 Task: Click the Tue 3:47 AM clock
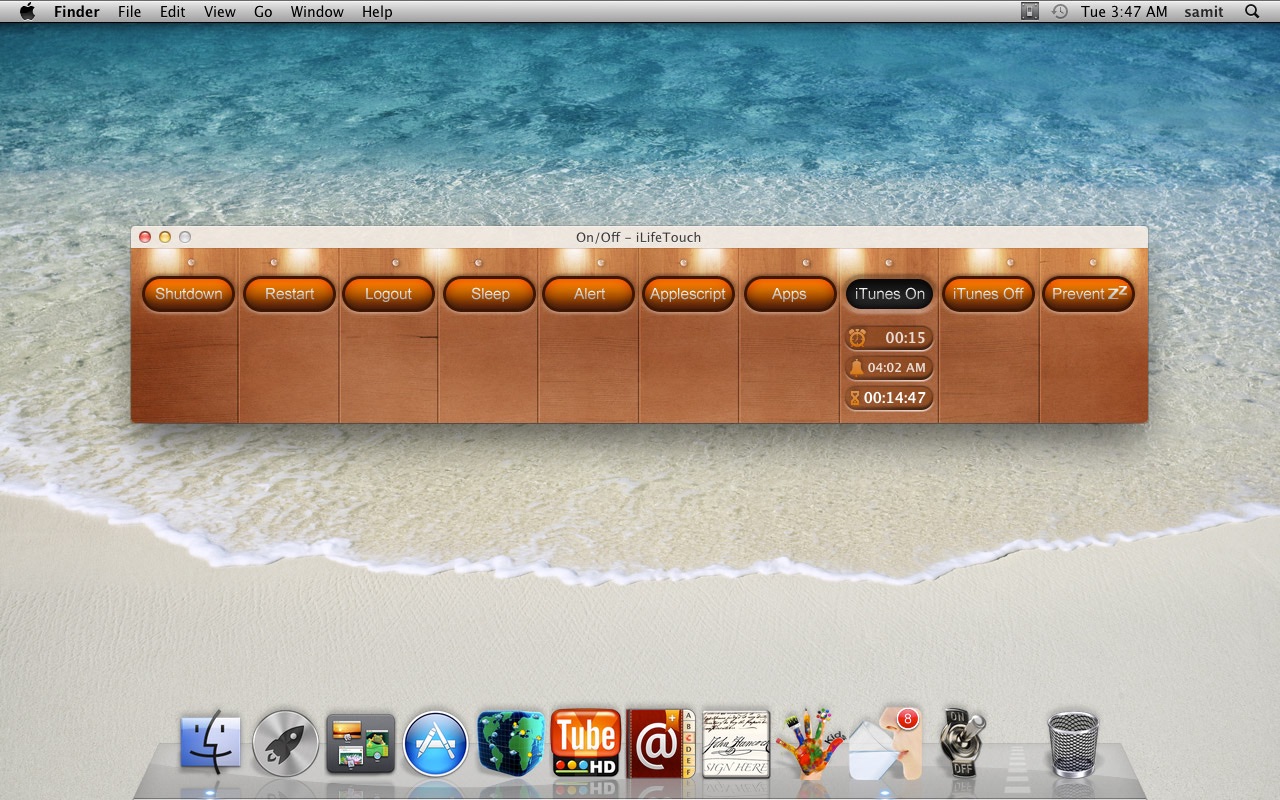[1124, 12]
